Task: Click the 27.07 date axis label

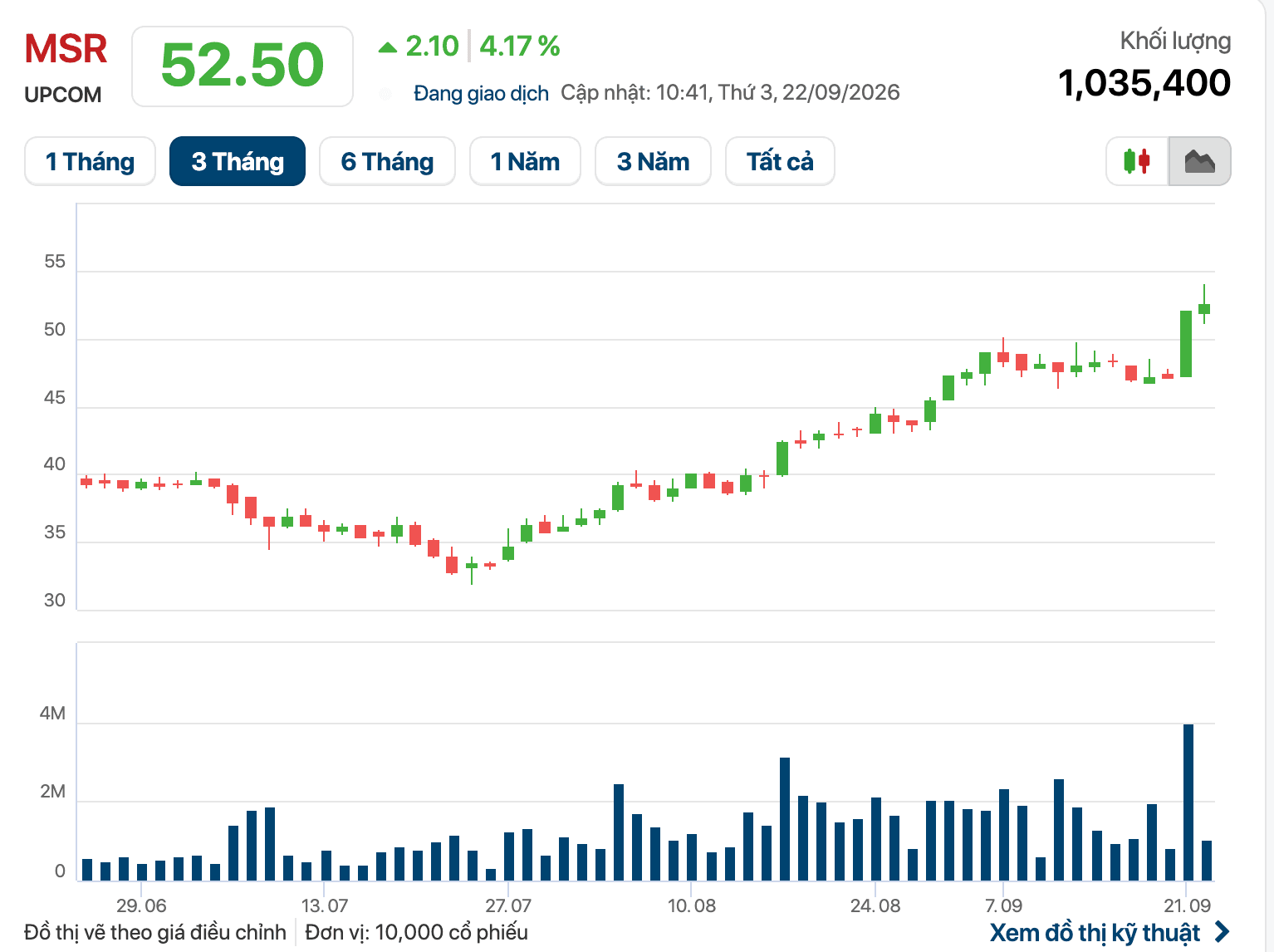Action: point(508,905)
